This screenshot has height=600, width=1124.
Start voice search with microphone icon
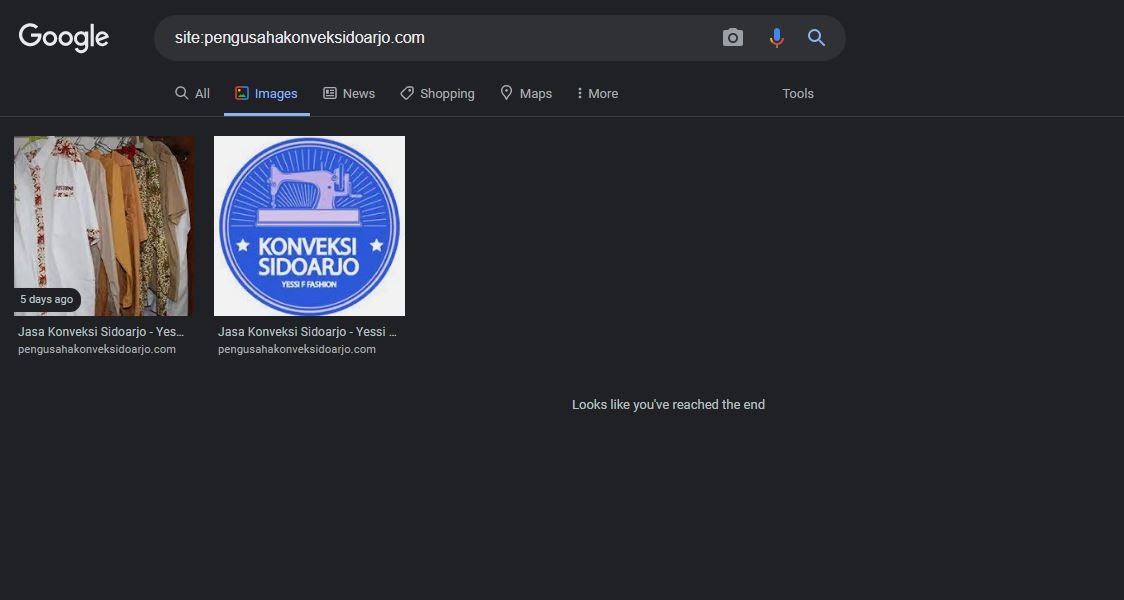pyautogui.click(x=776, y=37)
